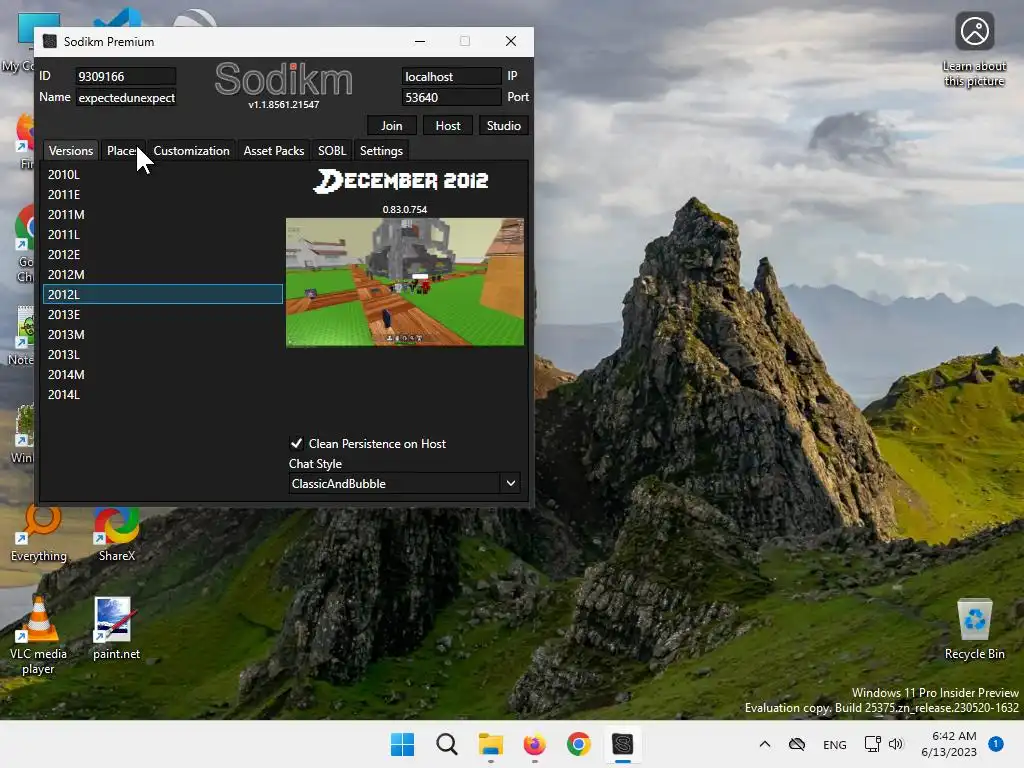Click the Host button
Screen dimensions: 1024x768
pos(448,125)
